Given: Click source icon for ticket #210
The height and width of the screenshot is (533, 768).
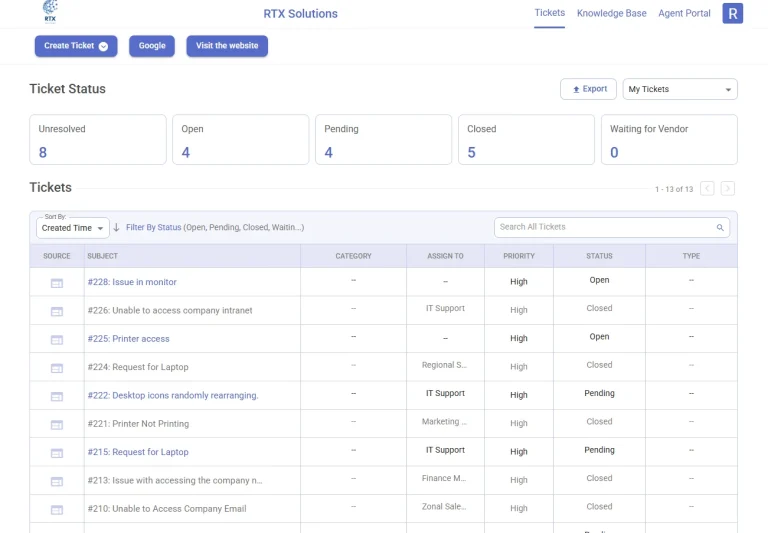Looking at the screenshot, I should (x=57, y=510).
